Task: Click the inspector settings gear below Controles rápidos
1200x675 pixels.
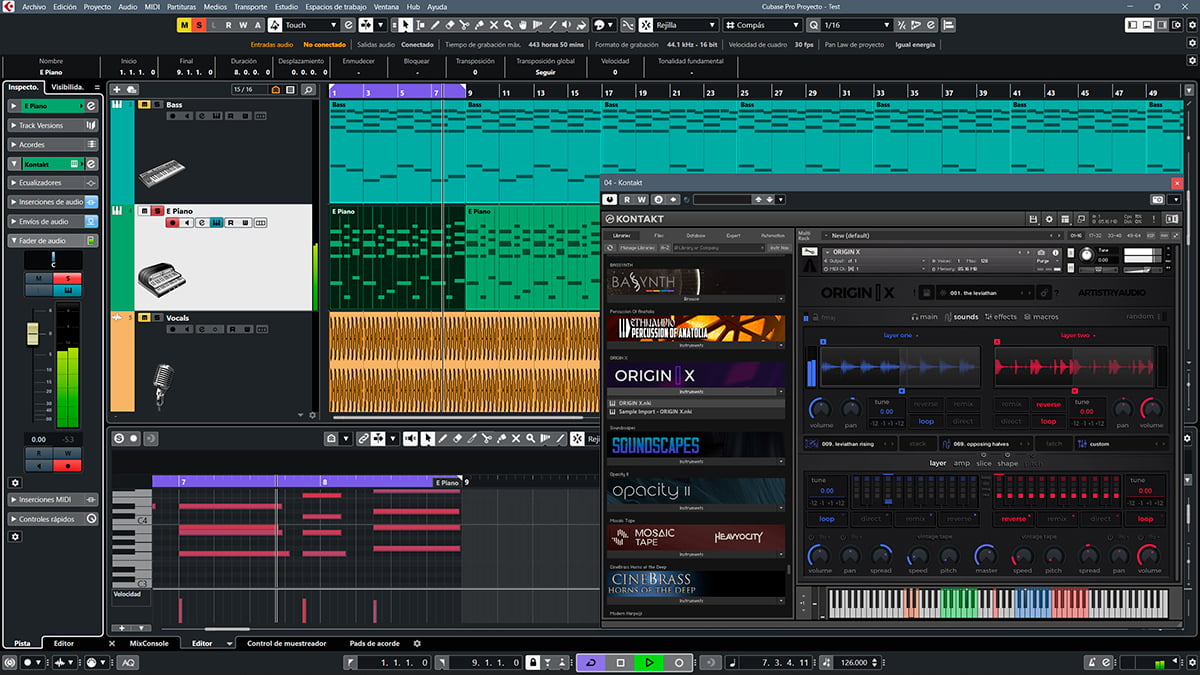Action: pyautogui.click(x=15, y=536)
